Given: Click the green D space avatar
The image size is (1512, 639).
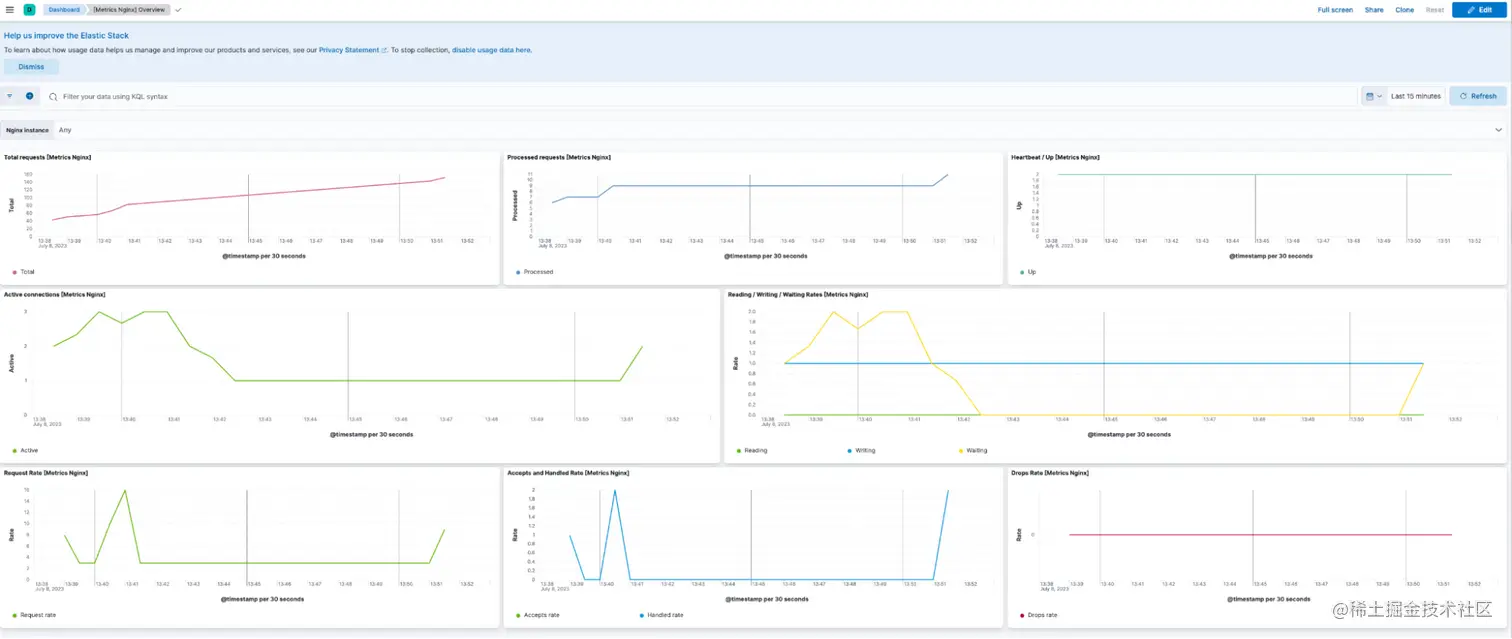Looking at the screenshot, I should click(29, 9).
